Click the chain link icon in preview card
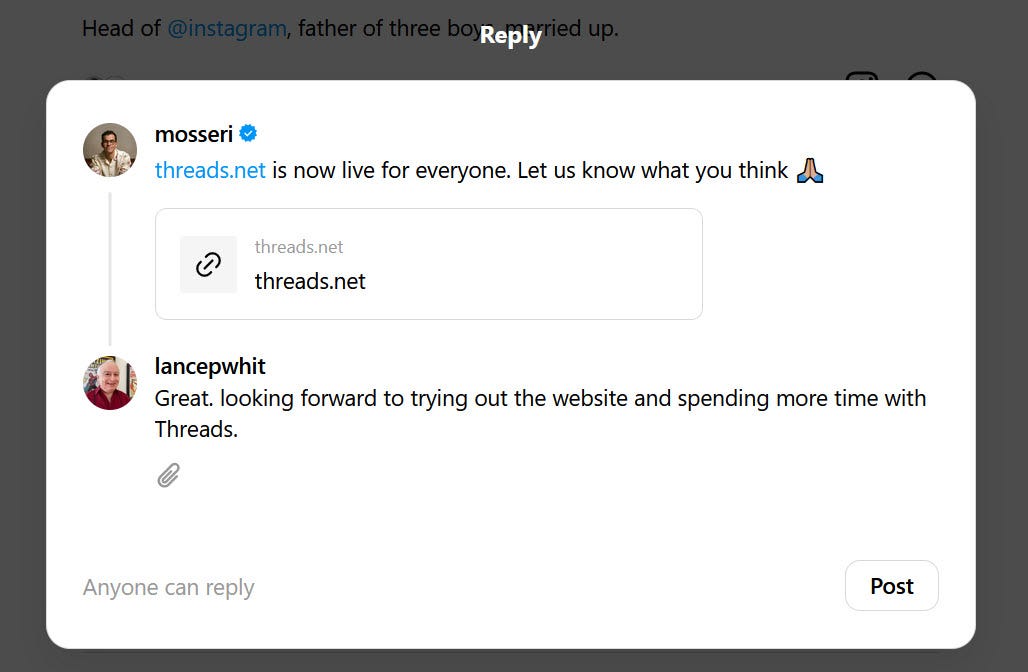This screenshot has height=672, width=1028. tap(208, 264)
